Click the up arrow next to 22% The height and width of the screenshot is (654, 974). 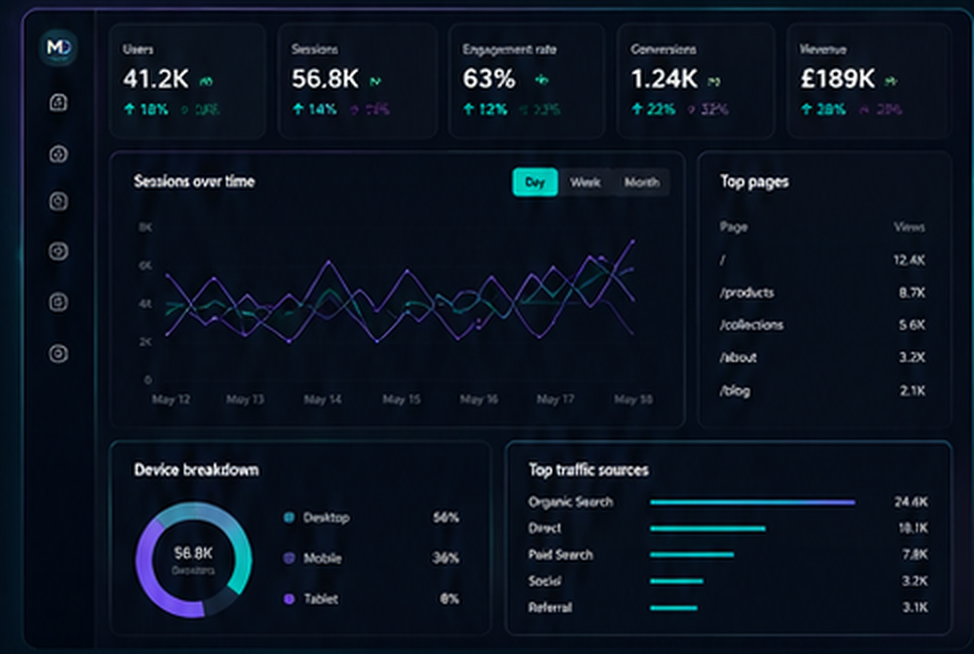click(637, 109)
